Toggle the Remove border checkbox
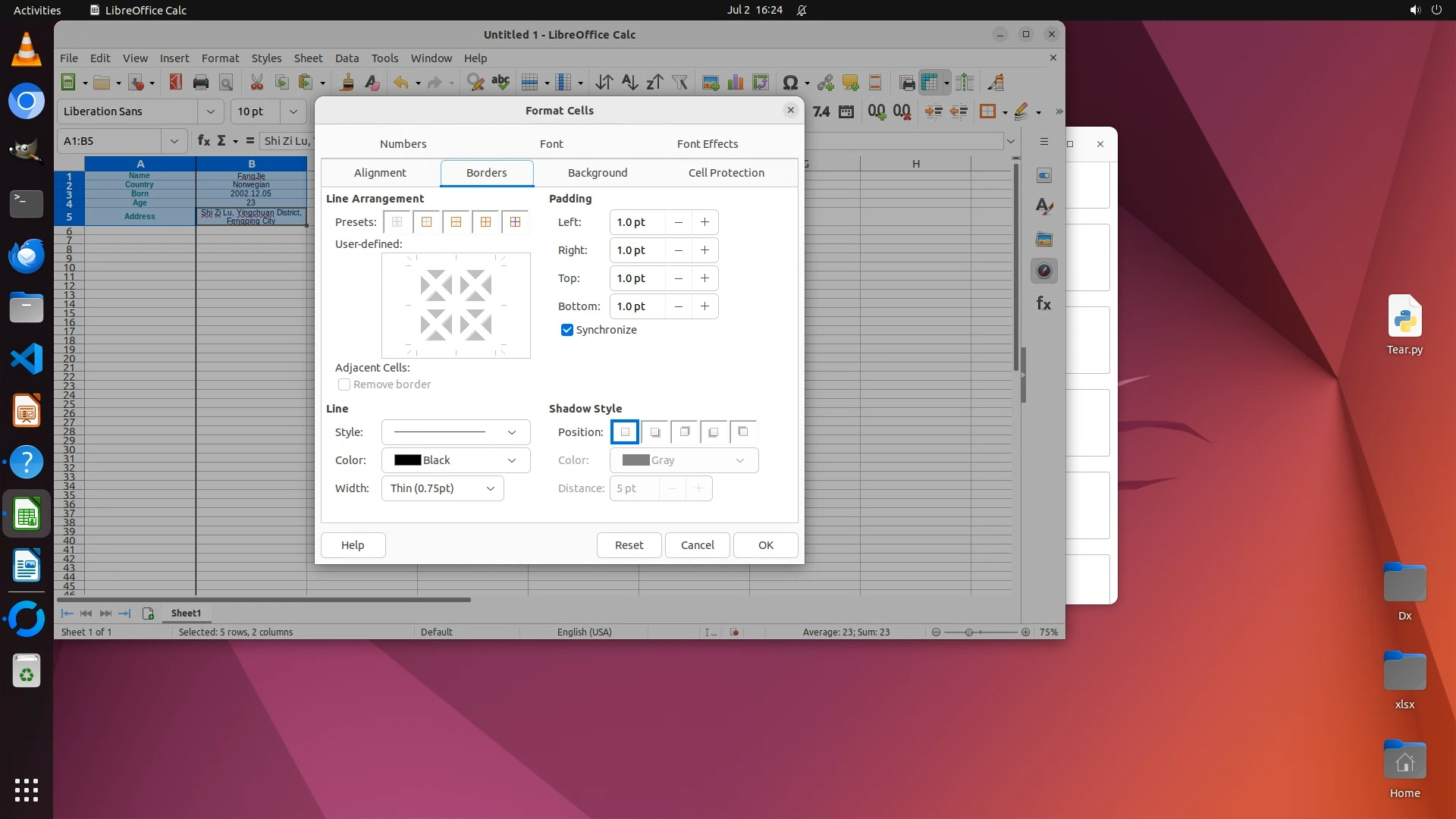 [344, 384]
